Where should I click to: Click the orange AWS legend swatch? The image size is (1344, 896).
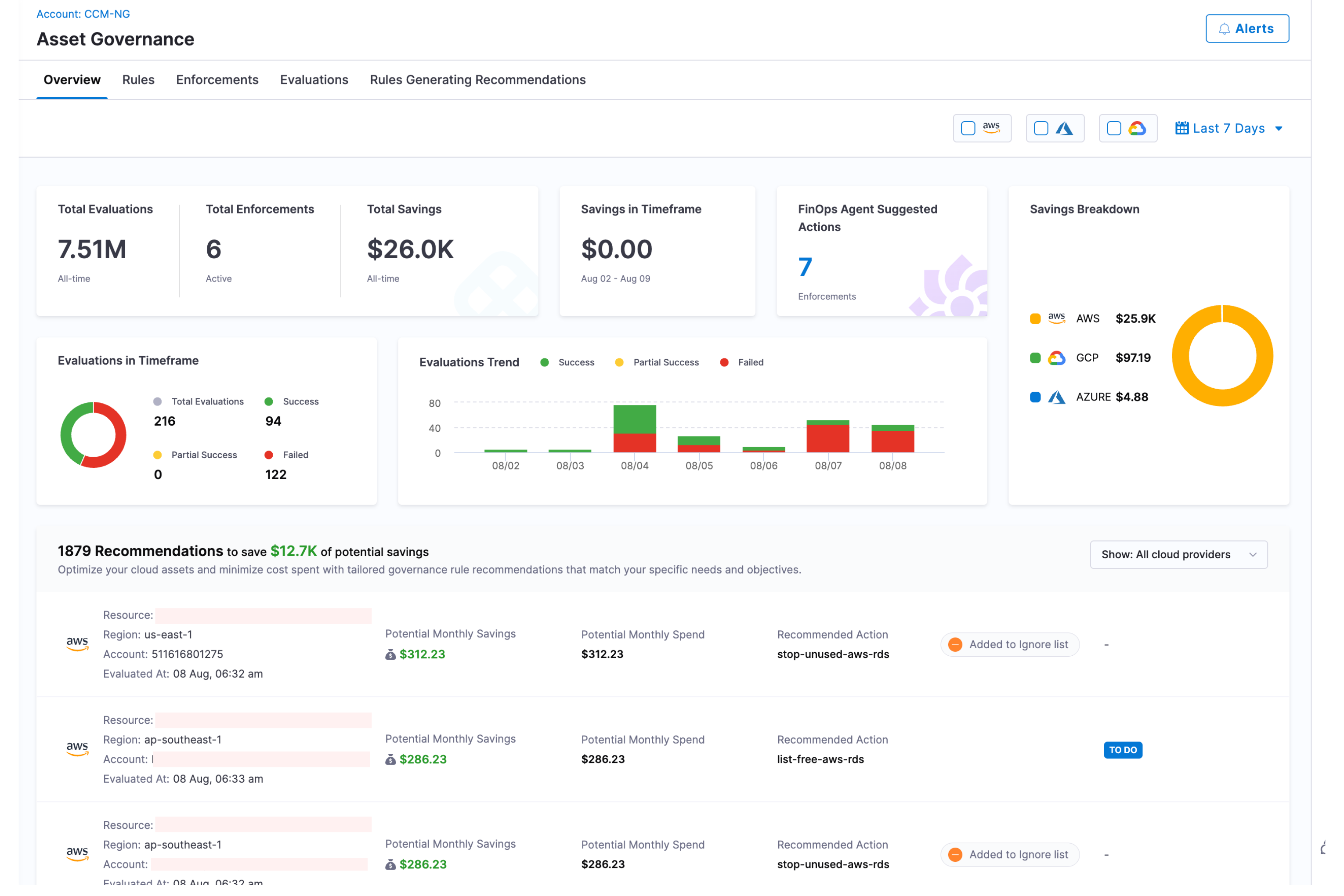point(1035,319)
